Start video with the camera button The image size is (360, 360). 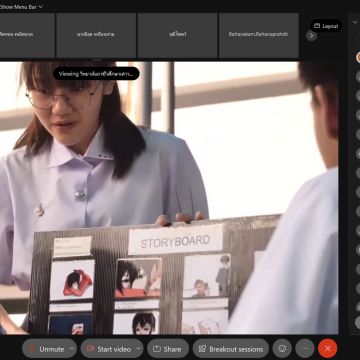108,349
